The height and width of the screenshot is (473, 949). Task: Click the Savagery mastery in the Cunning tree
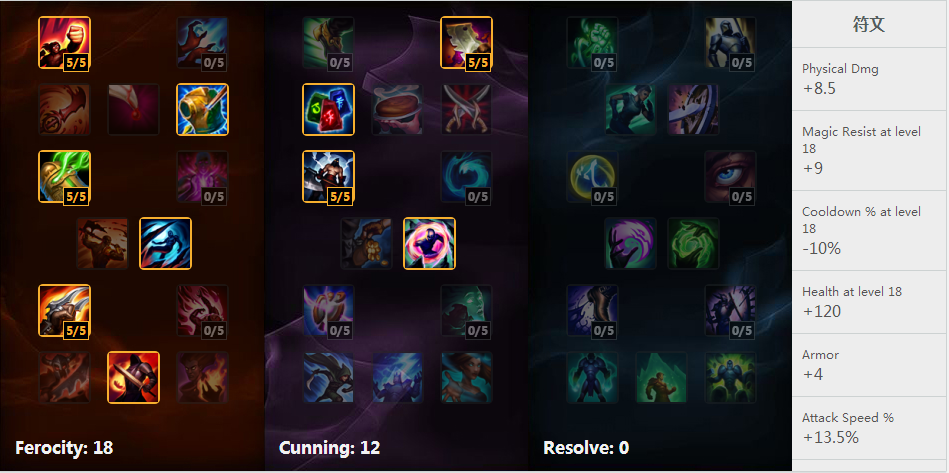pos(466,42)
